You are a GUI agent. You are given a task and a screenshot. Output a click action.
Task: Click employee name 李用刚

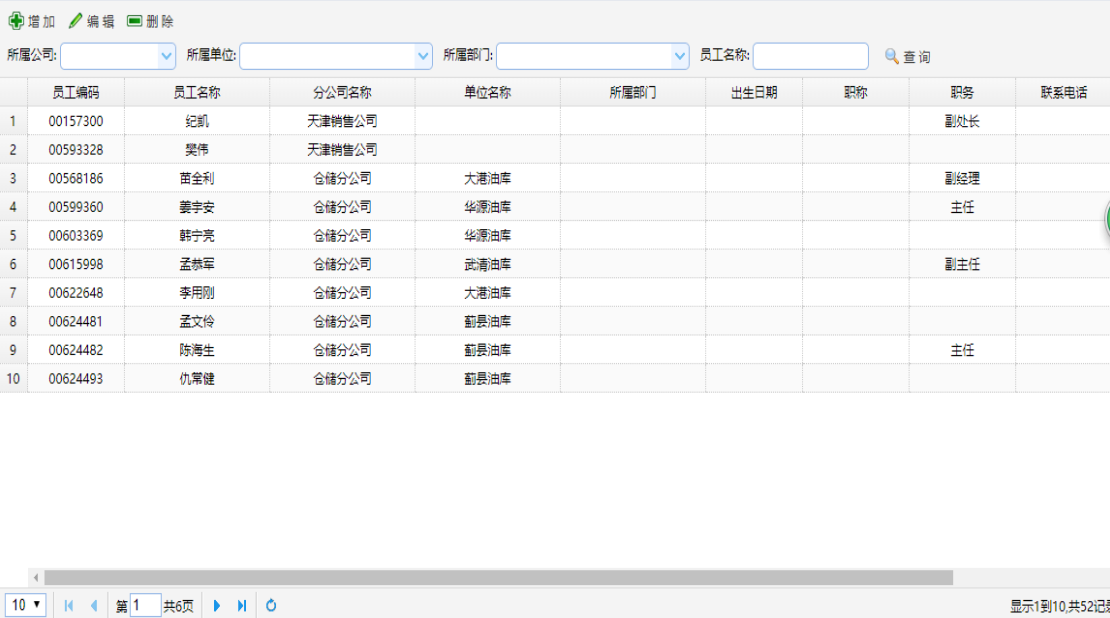pyautogui.click(x=197, y=292)
